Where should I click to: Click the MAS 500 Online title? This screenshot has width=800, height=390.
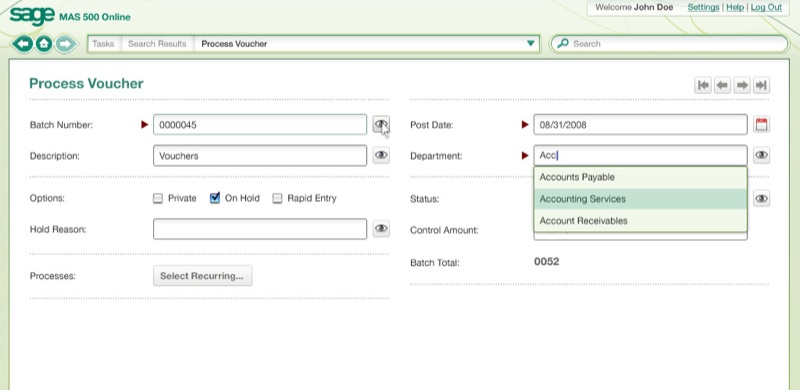[95, 17]
